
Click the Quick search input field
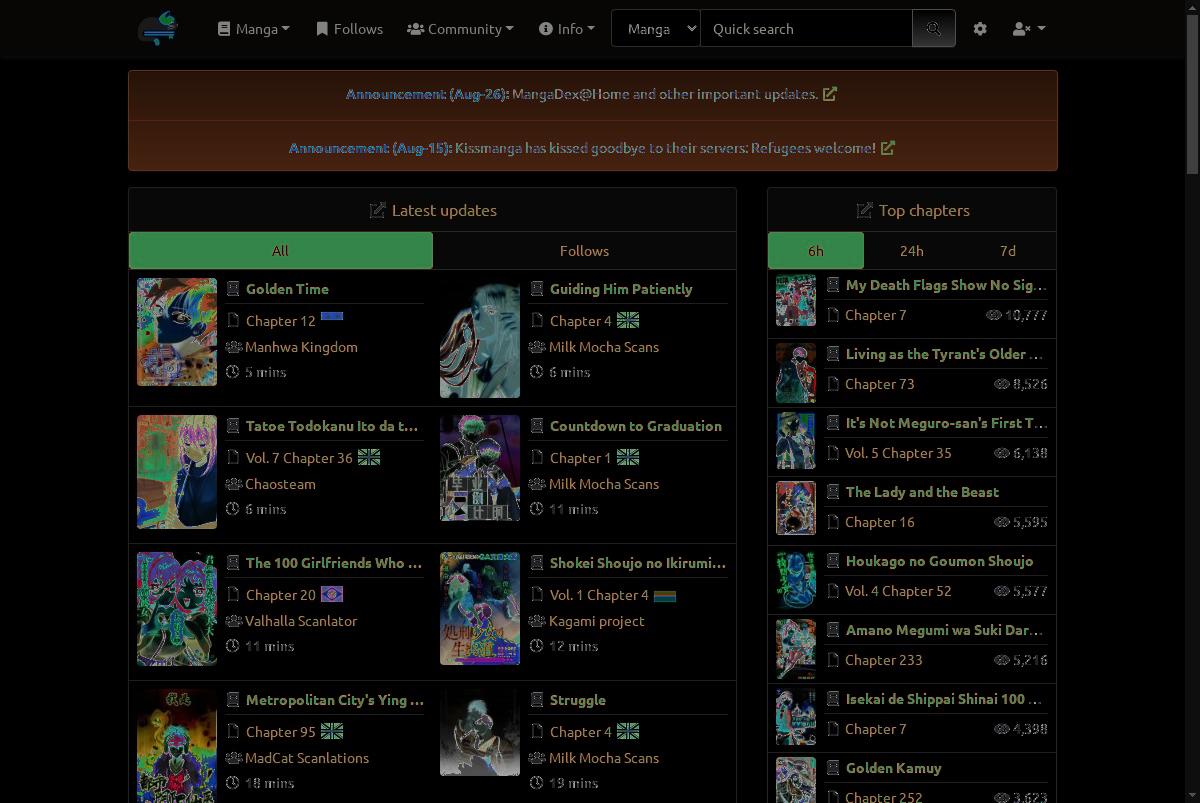tap(807, 29)
